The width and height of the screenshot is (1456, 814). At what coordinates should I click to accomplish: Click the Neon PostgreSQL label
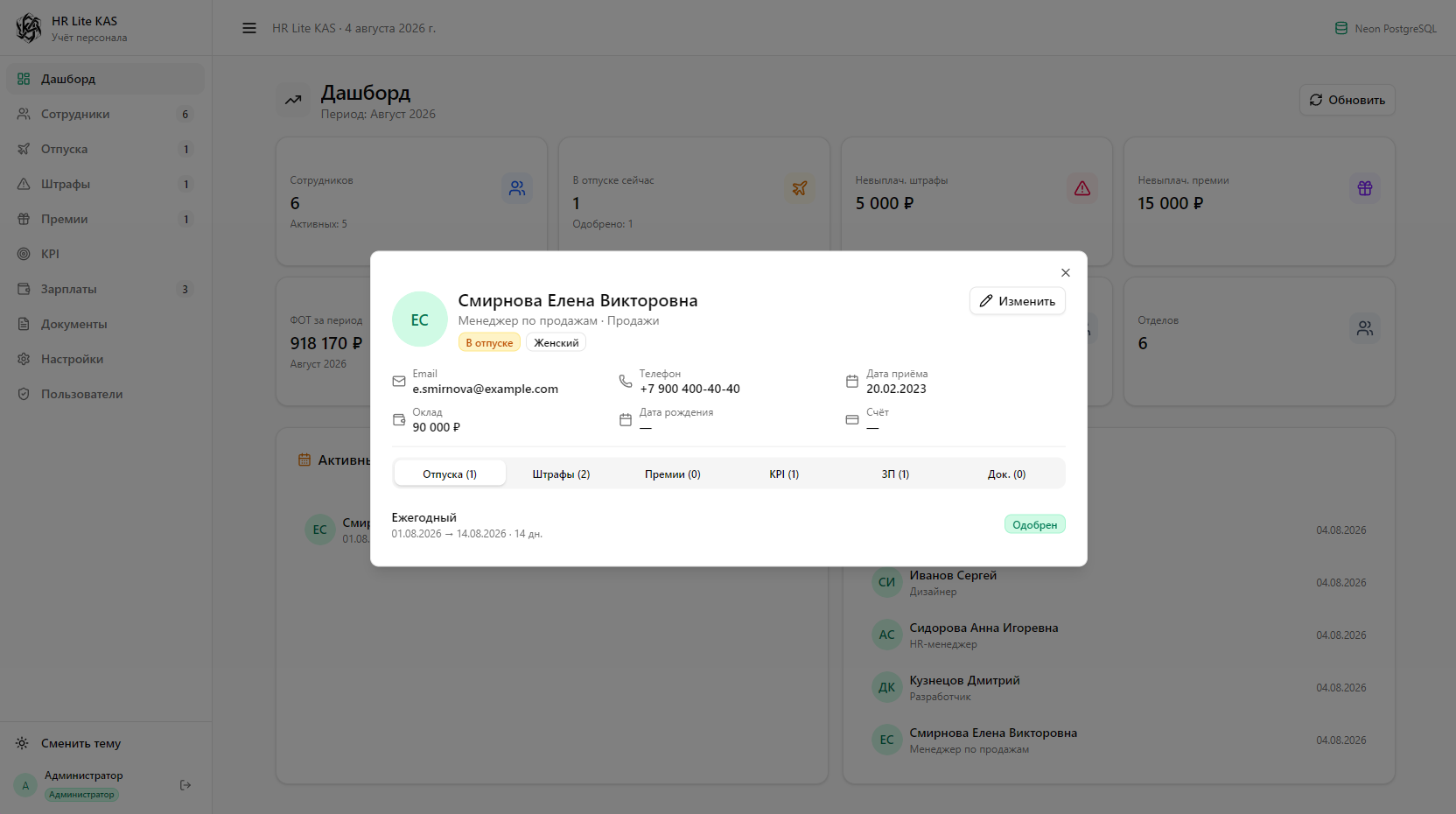coord(1396,29)
